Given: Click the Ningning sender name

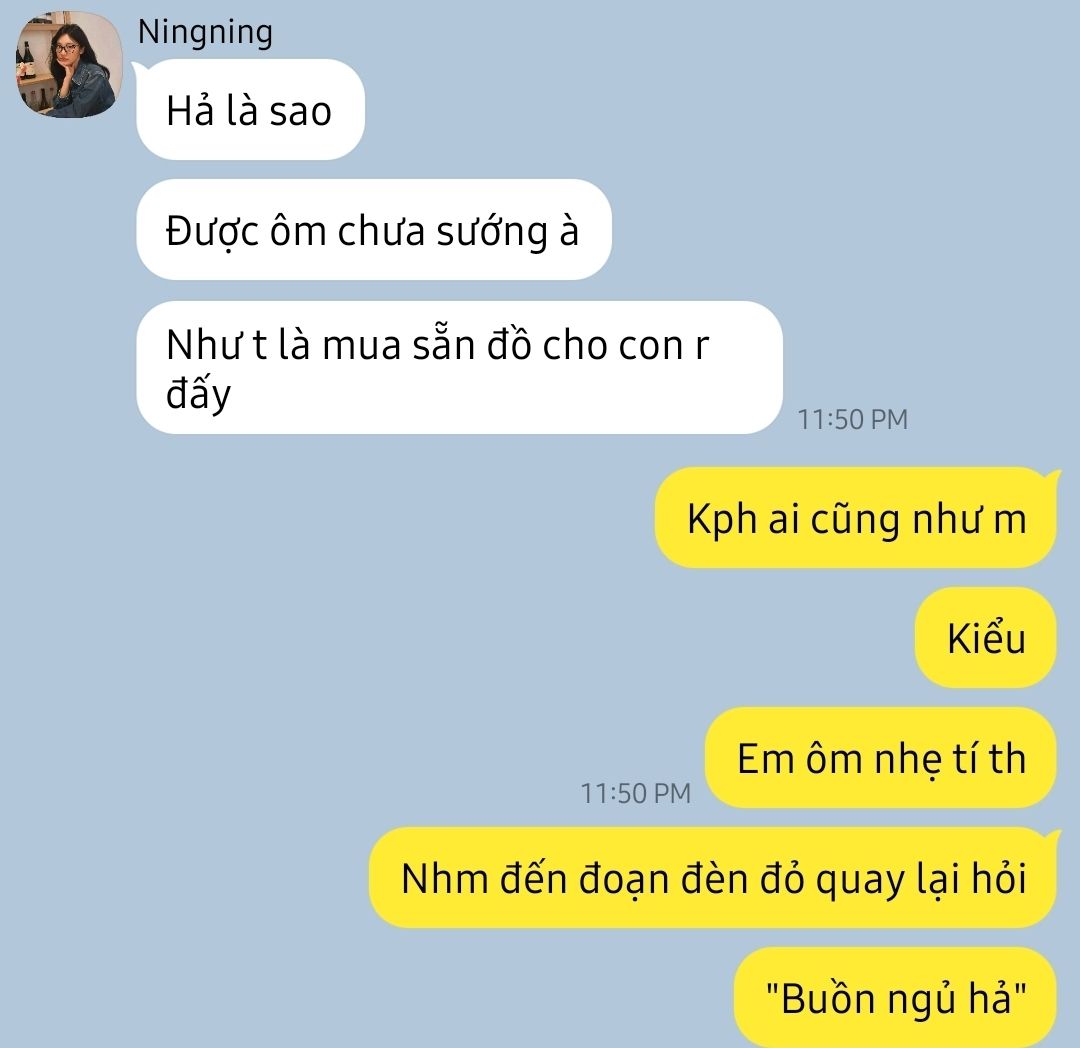Looking at the screenshot, I should 205,33.
